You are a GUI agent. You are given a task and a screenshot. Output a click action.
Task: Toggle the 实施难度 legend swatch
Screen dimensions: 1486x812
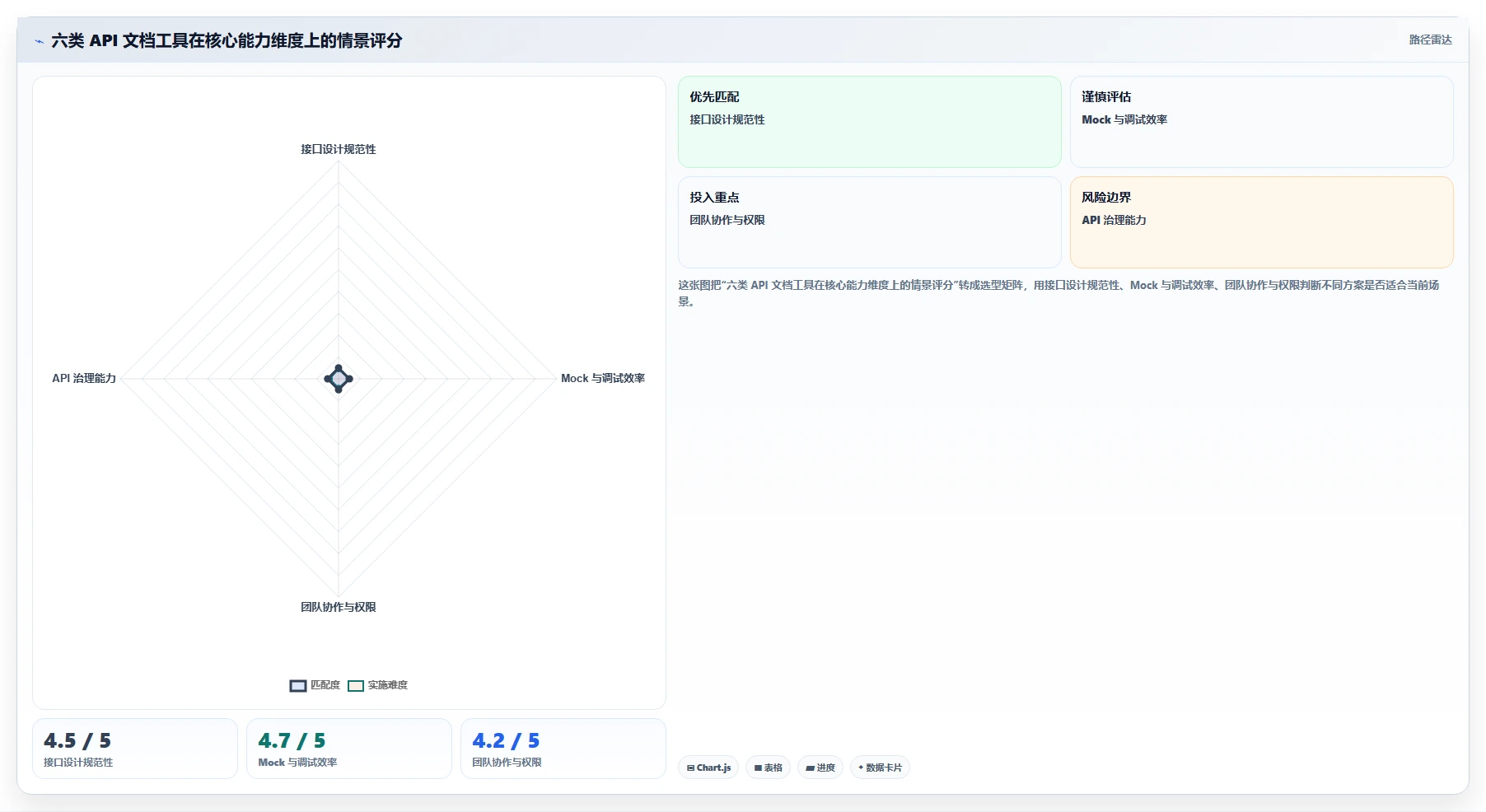[356, 685]
